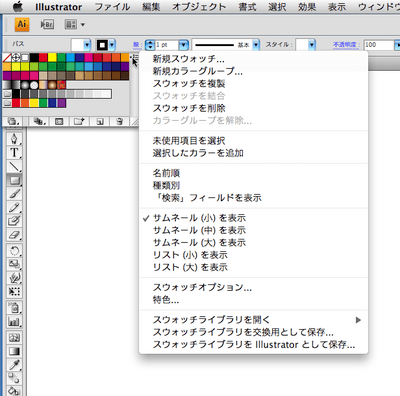Image resolution: width=400 pixels, height=396 pixels.
Task: Open the stroke color dropdown in control bar
Action: (112, 45)
